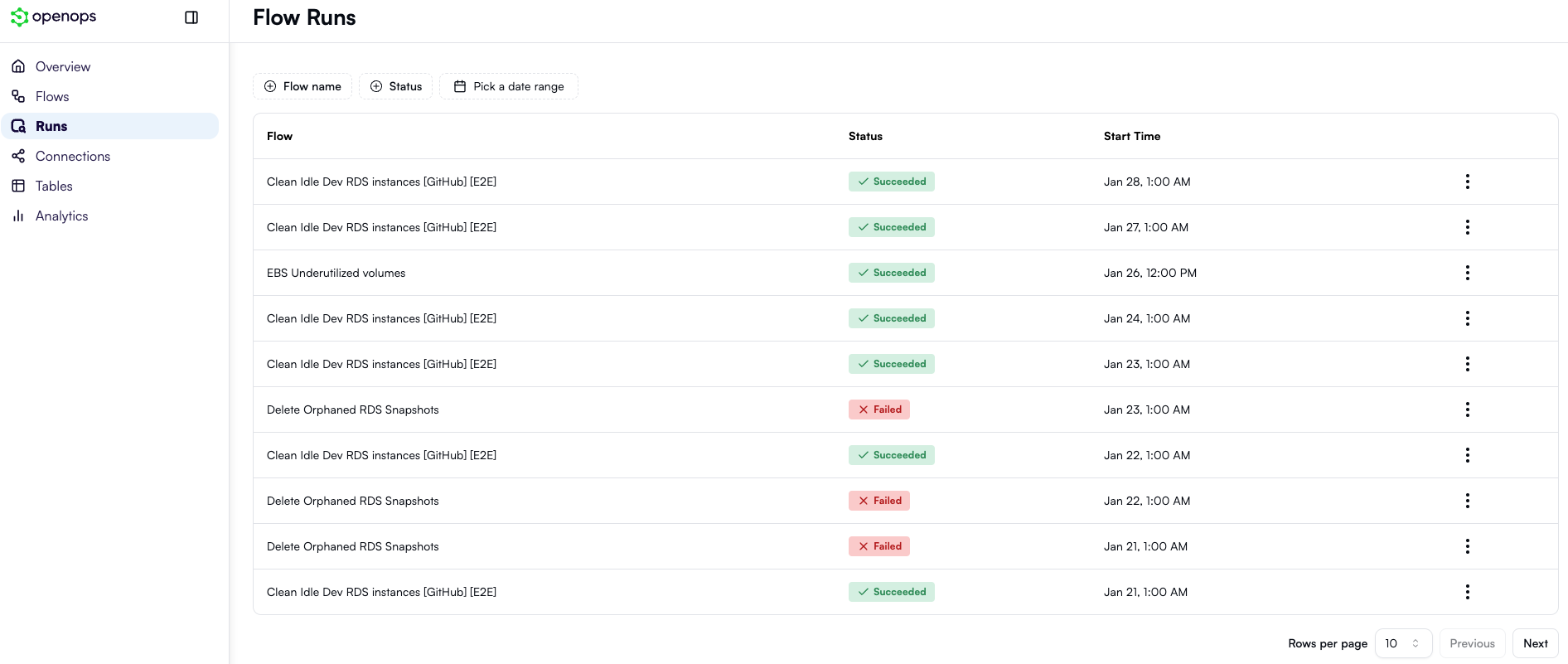
Task: Open the three-dot menu for the Jan 27 run
Action: point(1467,227)
